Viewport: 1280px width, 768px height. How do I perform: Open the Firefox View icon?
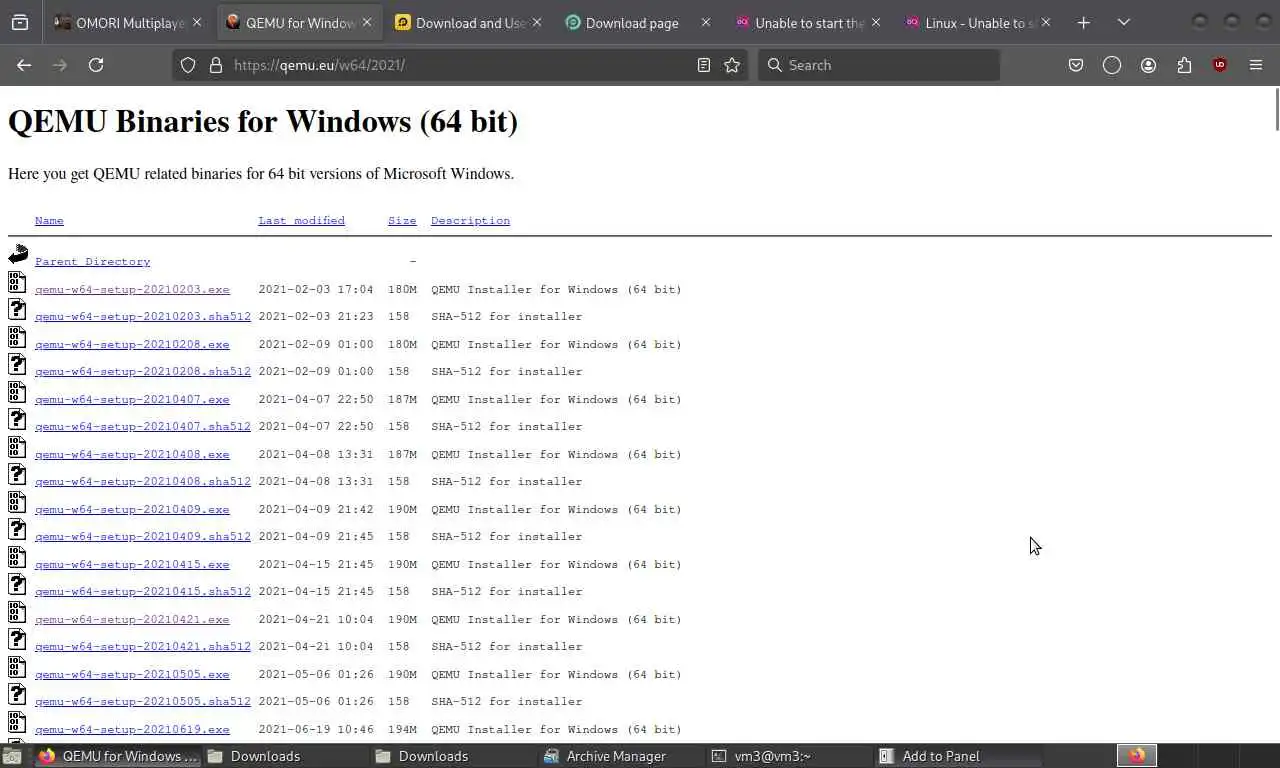(x=19, y=22)
